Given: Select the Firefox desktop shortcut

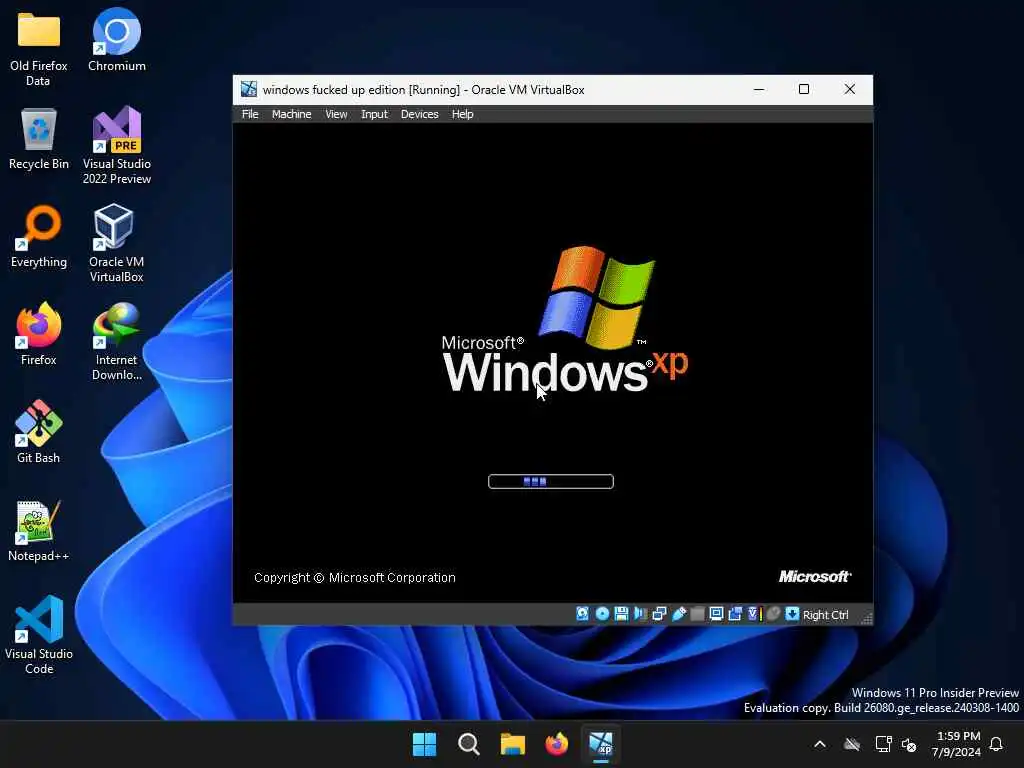Looking at the screenshot, I should 39,334.
